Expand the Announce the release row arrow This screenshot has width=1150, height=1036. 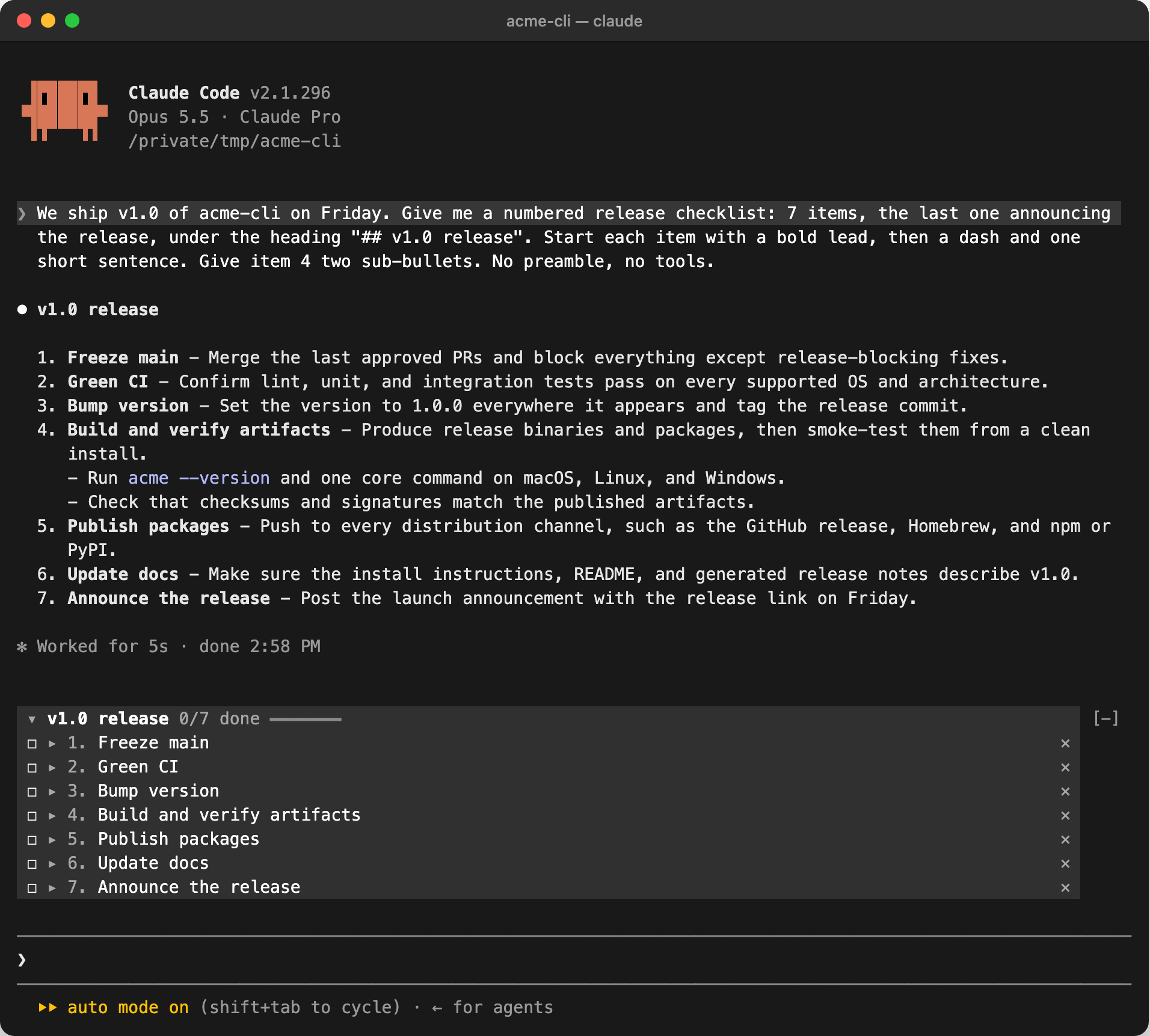pos(52,888)
